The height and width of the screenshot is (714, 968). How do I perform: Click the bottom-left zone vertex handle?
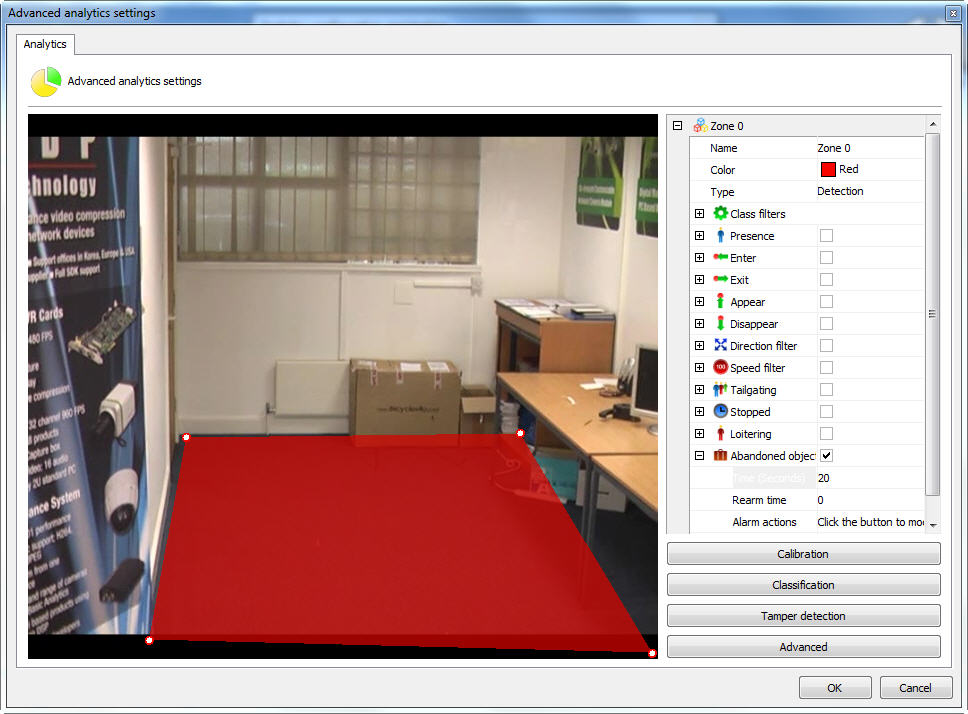click(149, 640)
